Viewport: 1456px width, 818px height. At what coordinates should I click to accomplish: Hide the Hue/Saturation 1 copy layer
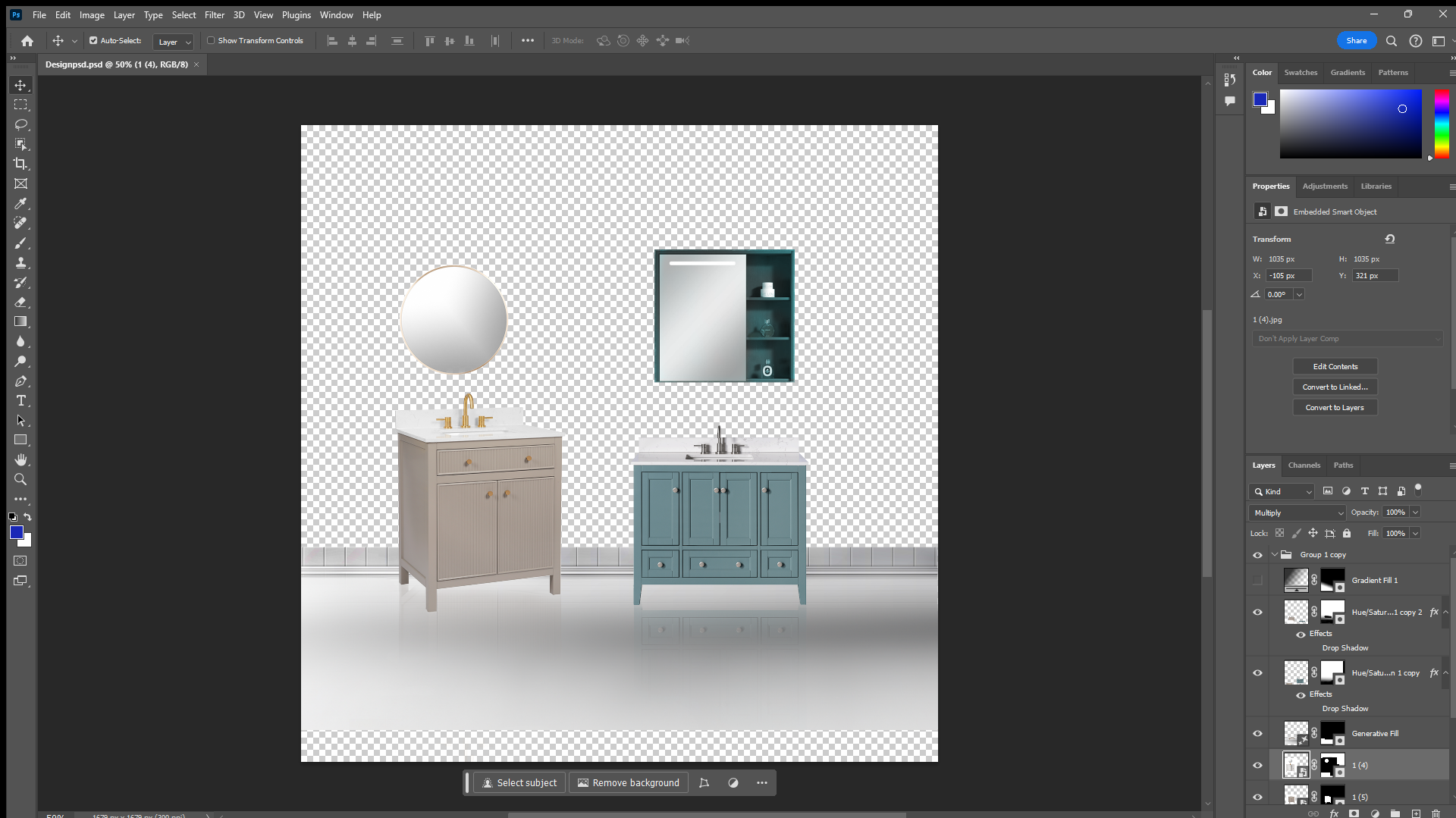(x=1257, y=672)
